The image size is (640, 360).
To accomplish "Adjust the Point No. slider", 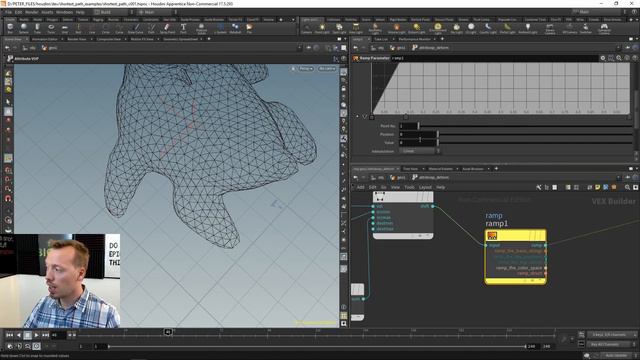I will click(x=526, y=126).
